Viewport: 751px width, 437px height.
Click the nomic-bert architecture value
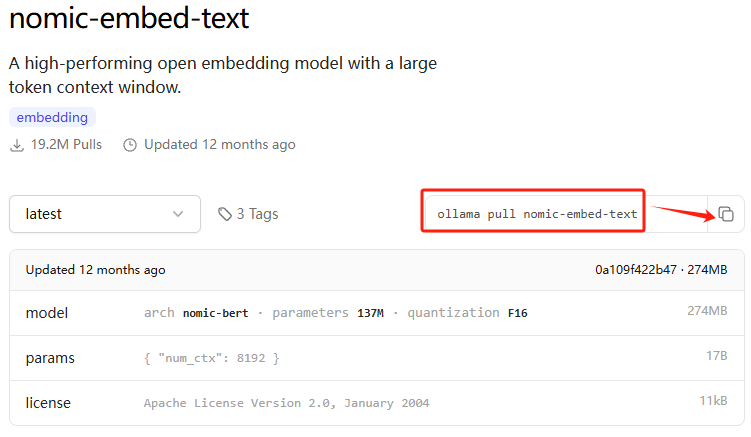point(218,313)
